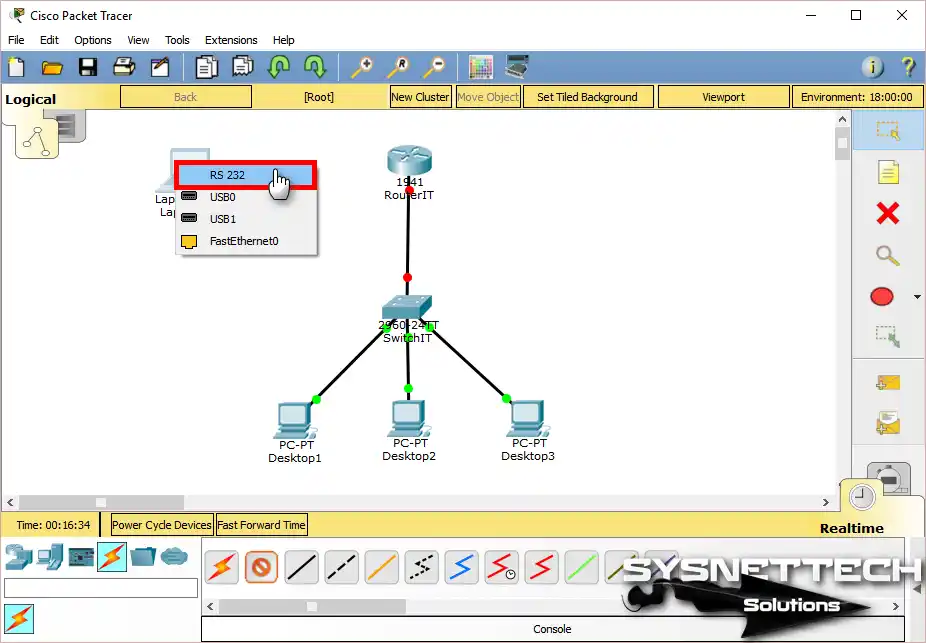
Task: Select the Connections category lightning icon
Action: pyautogui.click(x=112, y=556)
